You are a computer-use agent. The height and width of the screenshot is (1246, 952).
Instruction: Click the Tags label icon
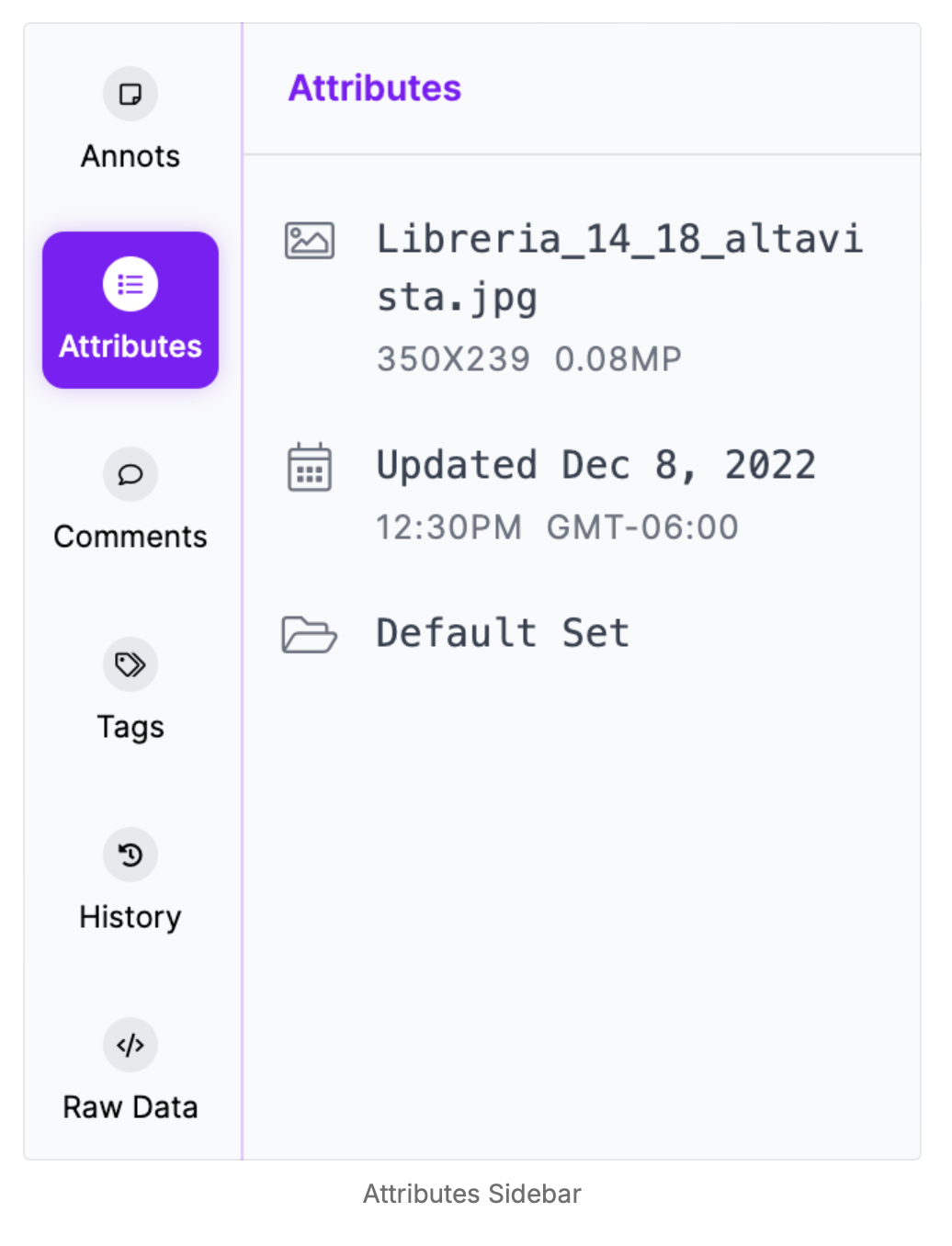pyautogui.click(x=130, y=664)
